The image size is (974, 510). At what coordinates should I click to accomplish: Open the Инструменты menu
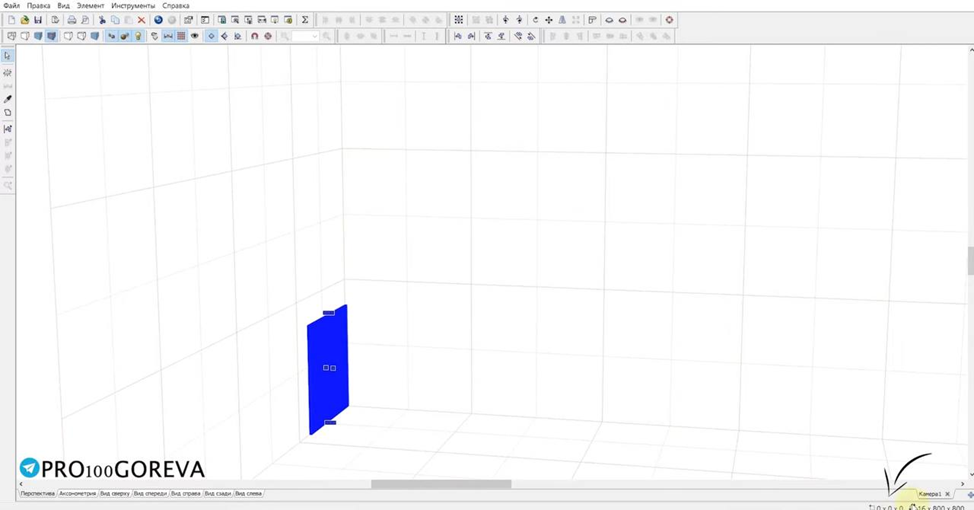click(133, 6)
